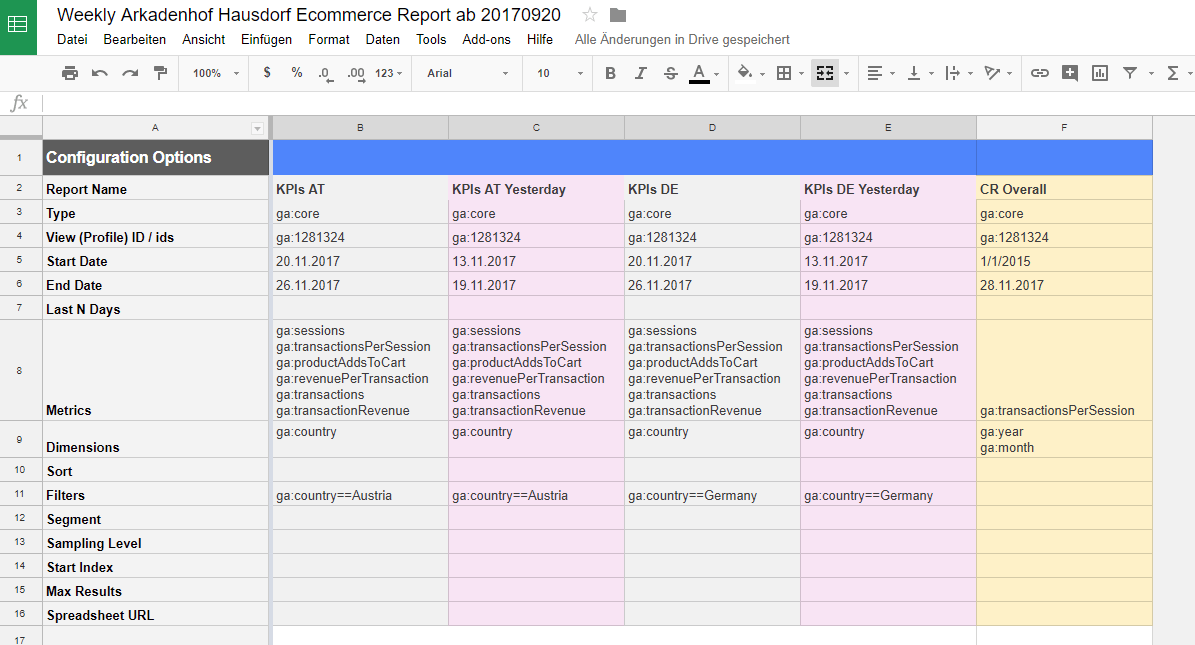The height and width of the screenshot is (645, 1195).
Task: Open the Add-ons menu
Action: [488, 39]
